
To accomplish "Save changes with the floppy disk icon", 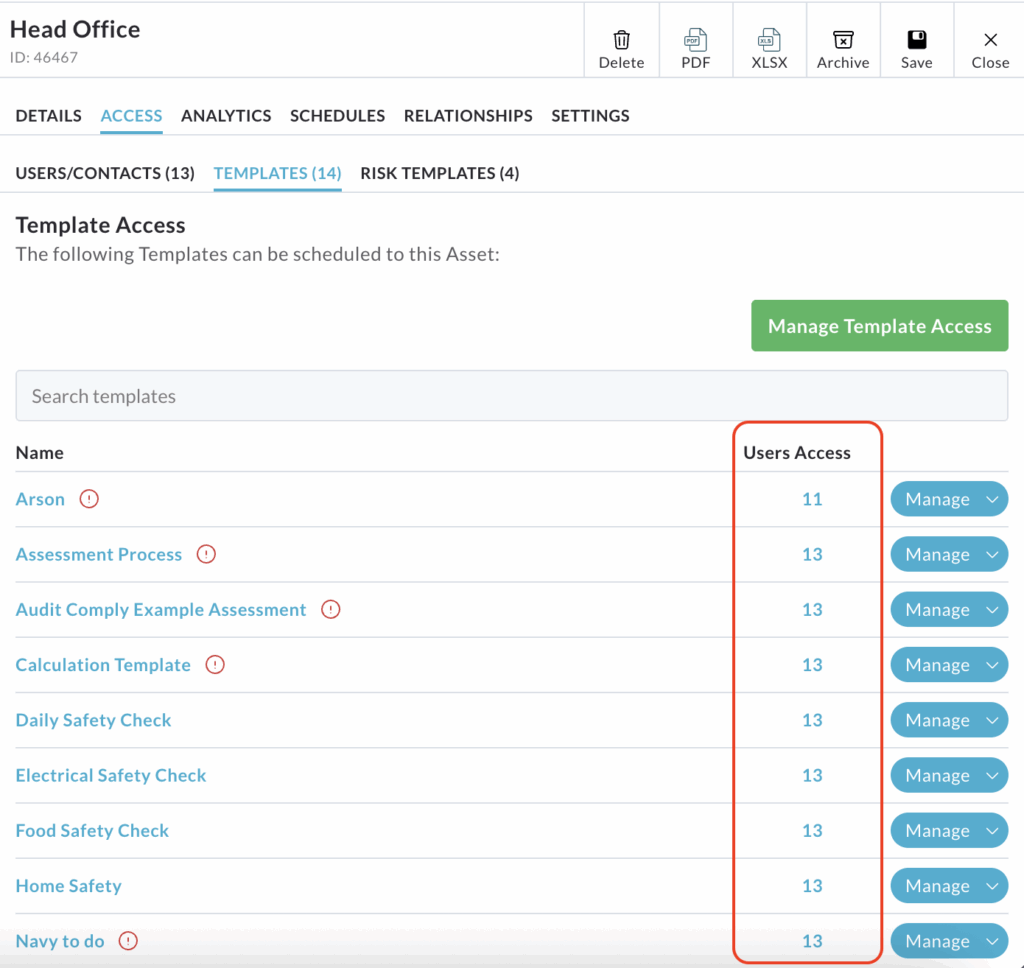I will (x=916, y=41).
